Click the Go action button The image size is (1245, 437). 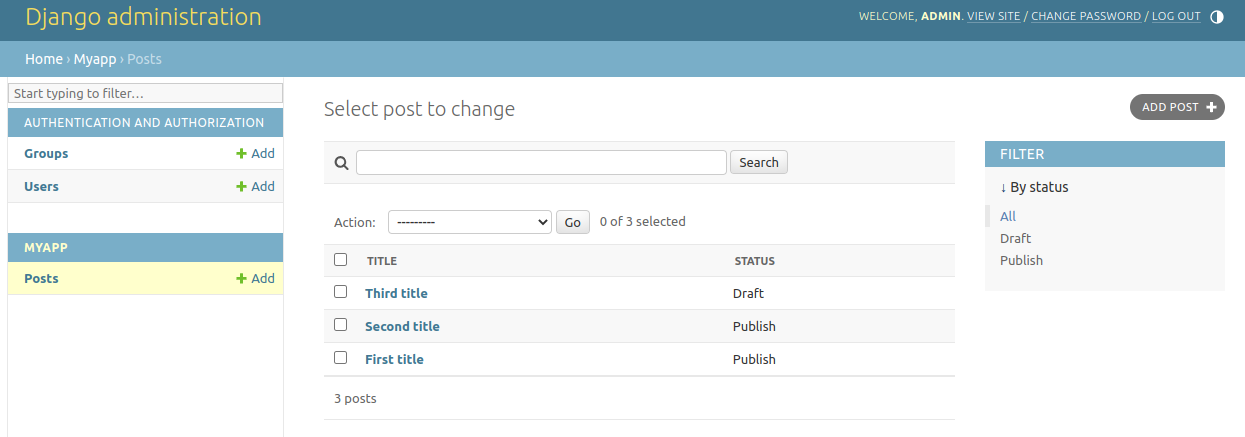click(x=572, y=222)
